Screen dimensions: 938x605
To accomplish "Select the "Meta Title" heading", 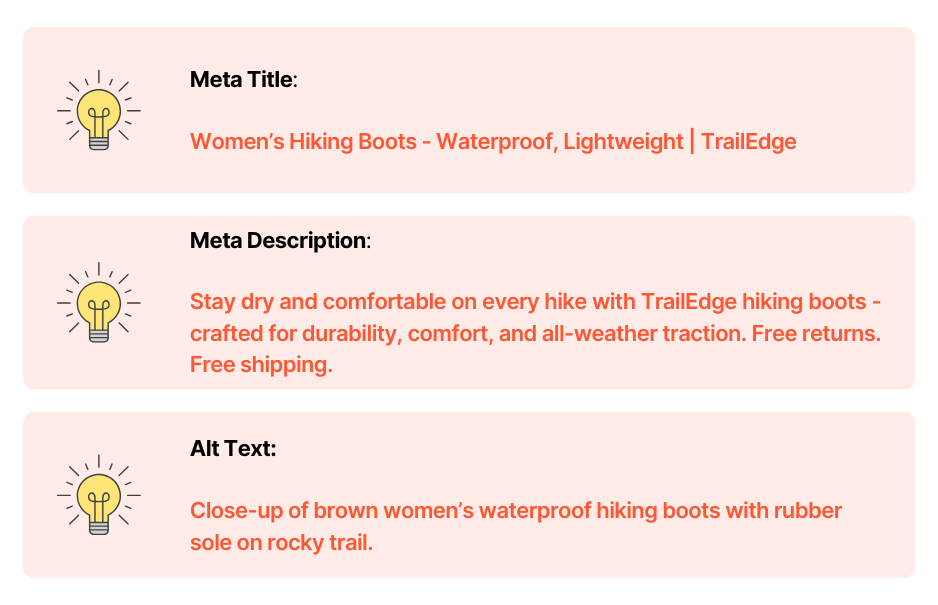I will pos(242,80).
